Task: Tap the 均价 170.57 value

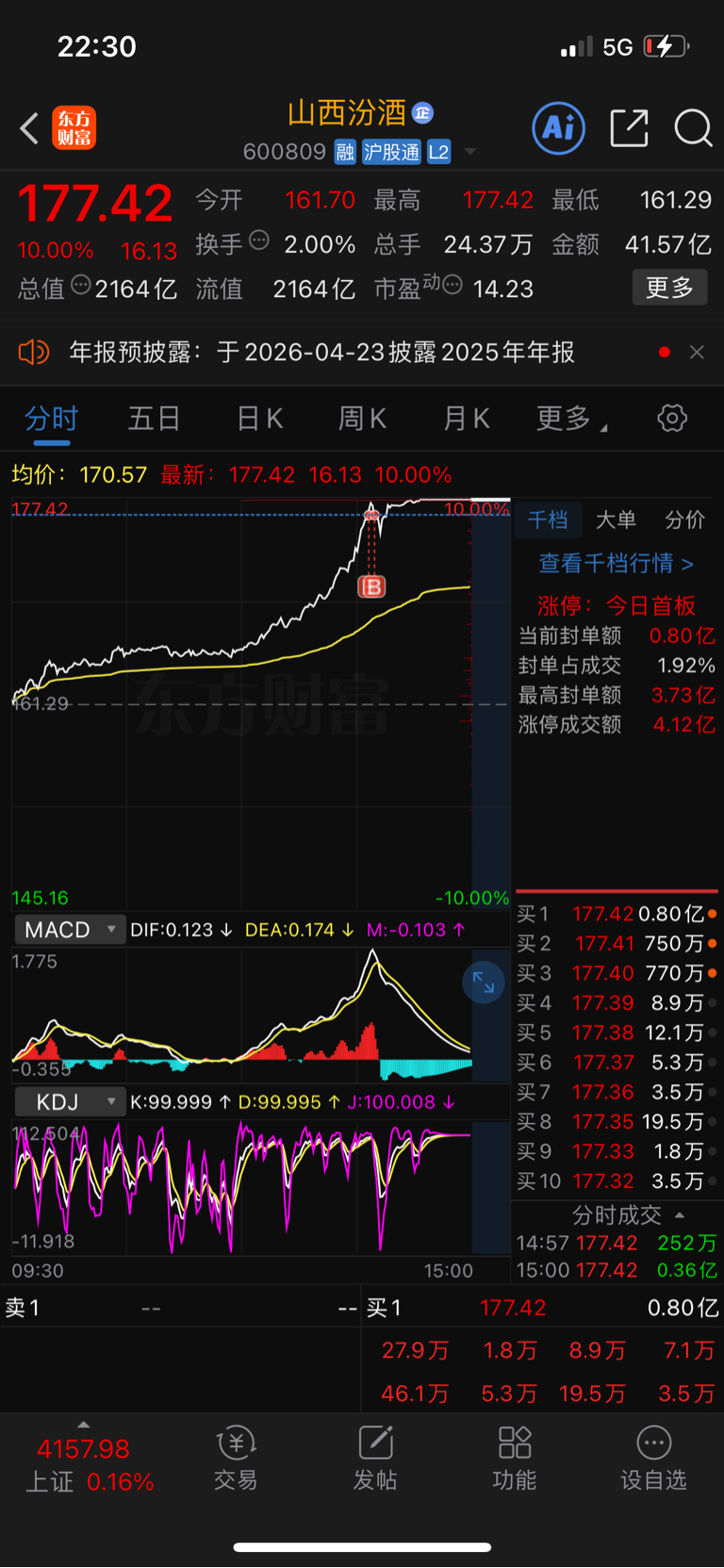Action: pos(113,474)
